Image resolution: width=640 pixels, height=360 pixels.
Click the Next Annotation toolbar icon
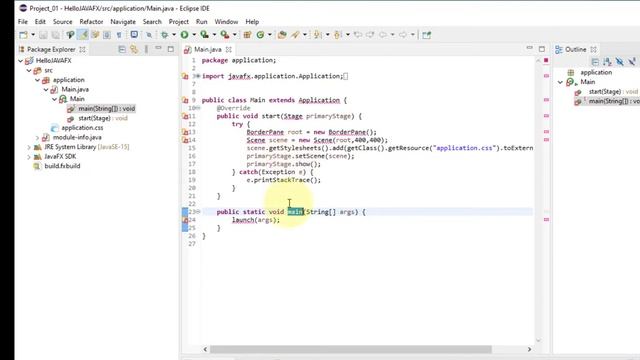tap(317, 35)
